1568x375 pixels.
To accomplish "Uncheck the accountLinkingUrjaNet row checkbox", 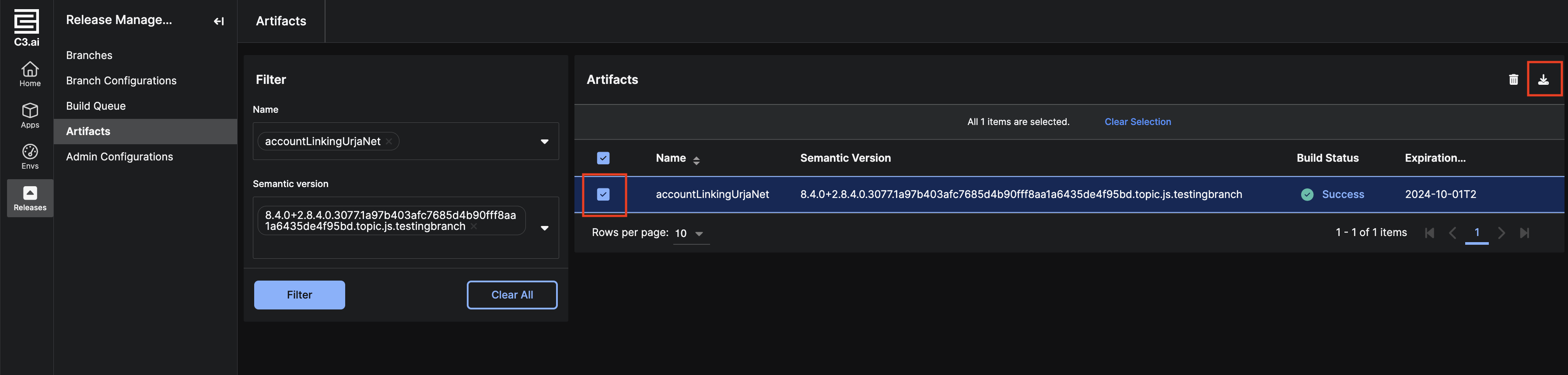I will (x=602, y=194).
